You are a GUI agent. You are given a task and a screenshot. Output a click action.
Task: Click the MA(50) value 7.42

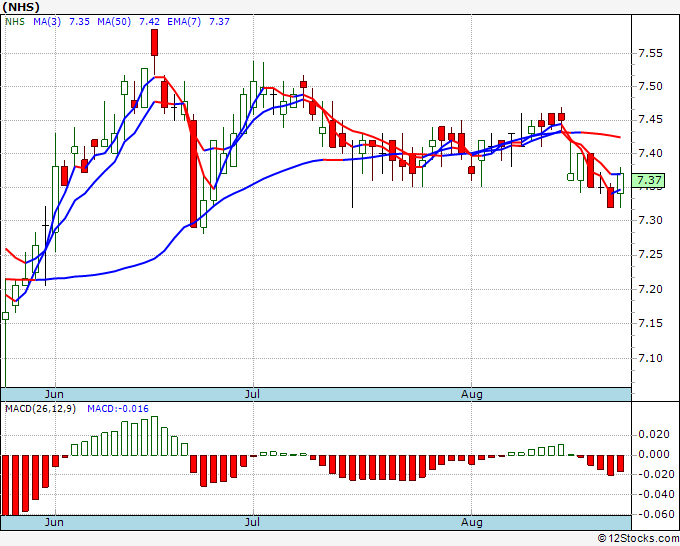click(x=149, y=21)
